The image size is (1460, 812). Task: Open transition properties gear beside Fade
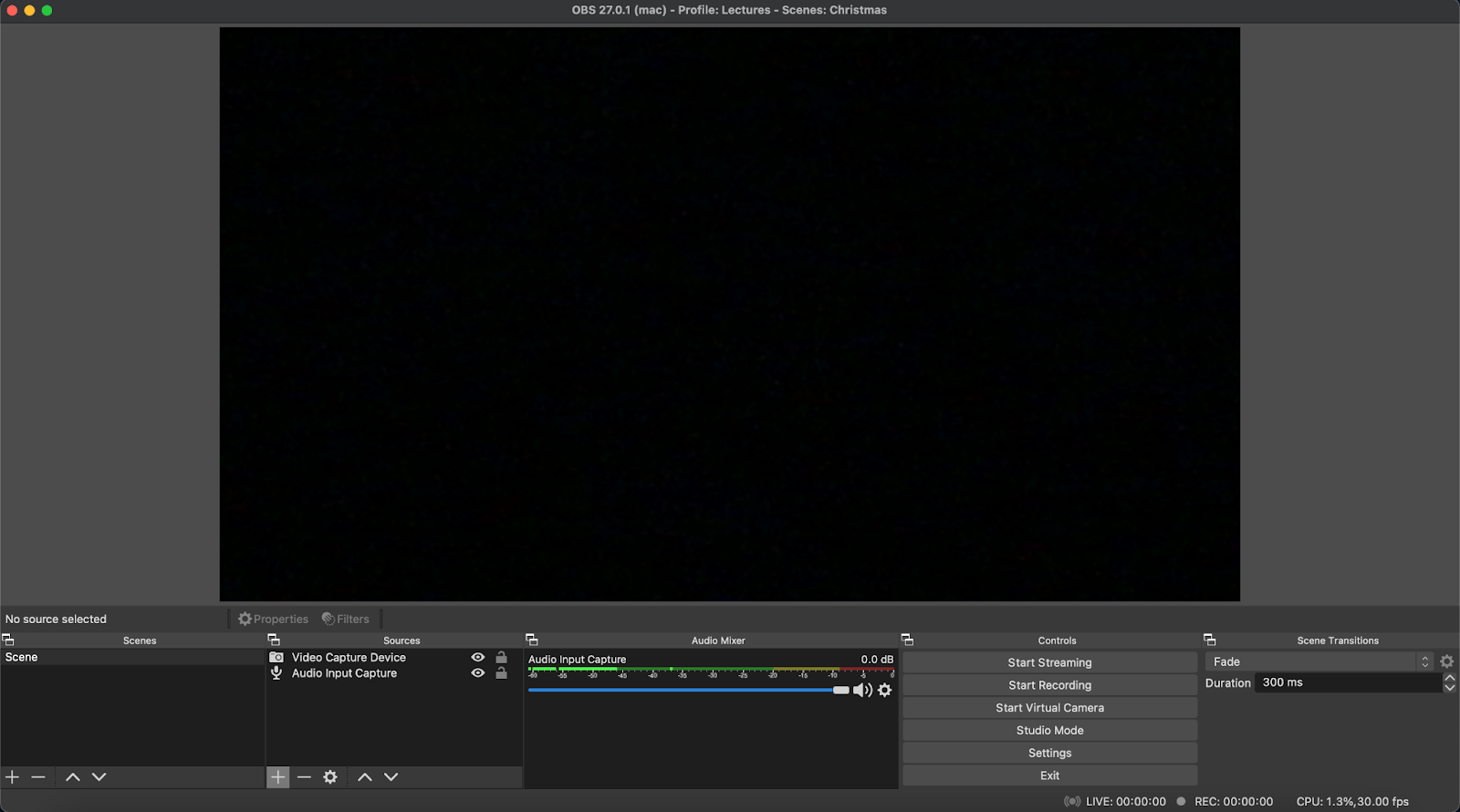pyautogui.click(x=1447, y=661)
